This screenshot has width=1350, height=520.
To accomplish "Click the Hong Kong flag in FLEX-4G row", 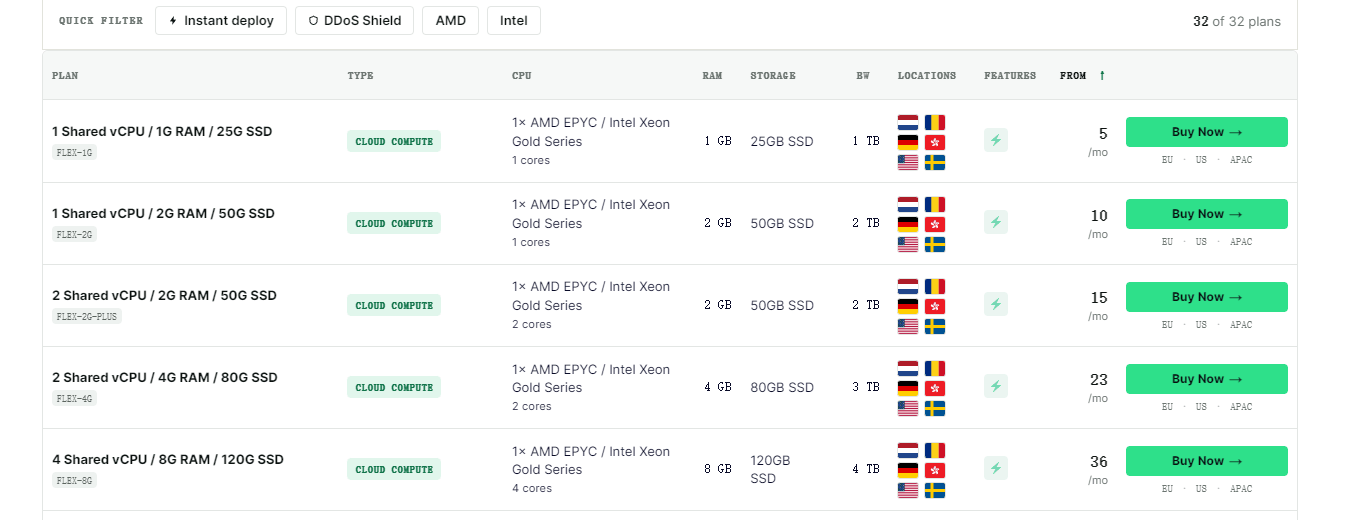I will point(935,388).
